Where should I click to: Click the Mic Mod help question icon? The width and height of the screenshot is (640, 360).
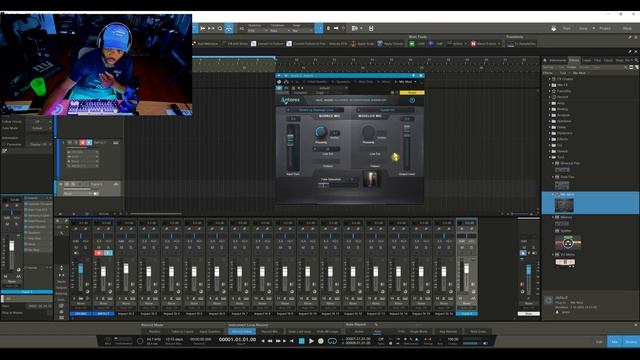412,100
